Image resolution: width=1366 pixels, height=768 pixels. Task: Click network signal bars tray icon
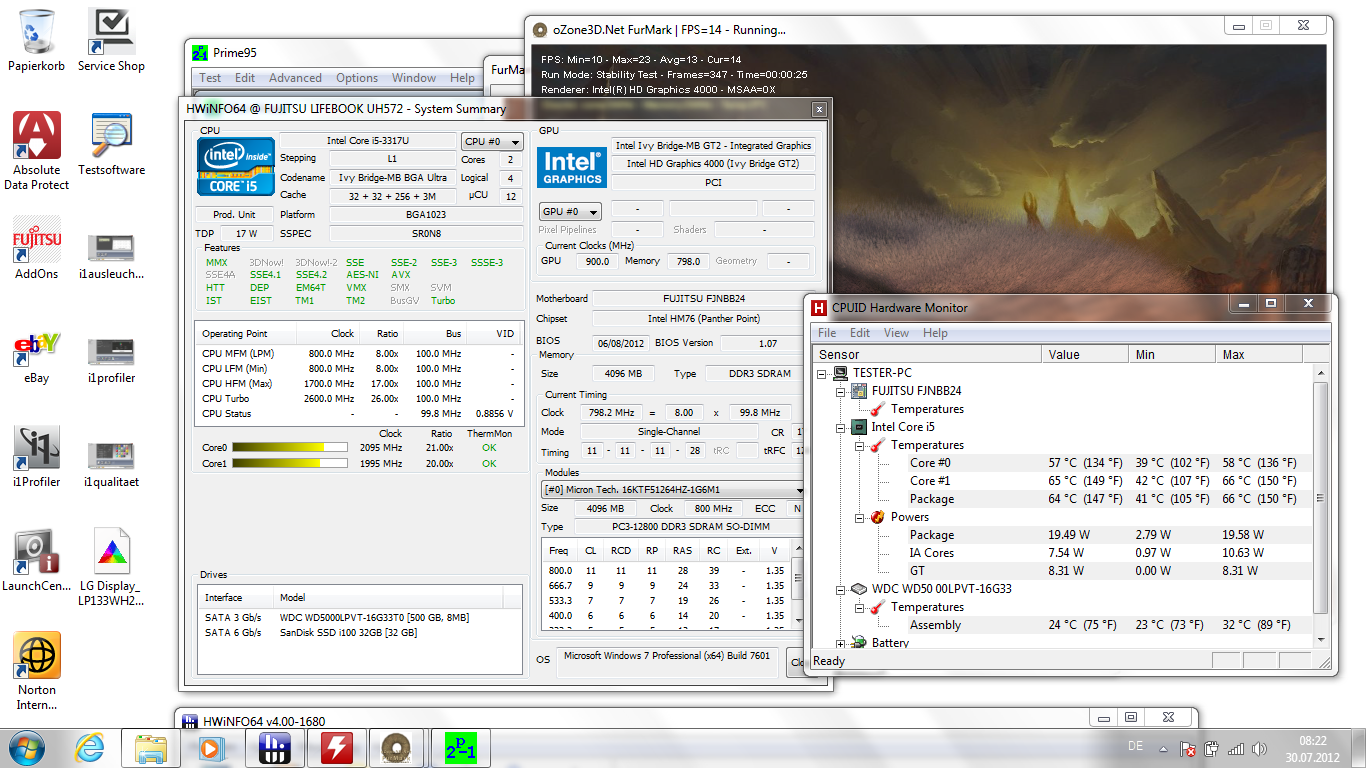coord(1236,749)
